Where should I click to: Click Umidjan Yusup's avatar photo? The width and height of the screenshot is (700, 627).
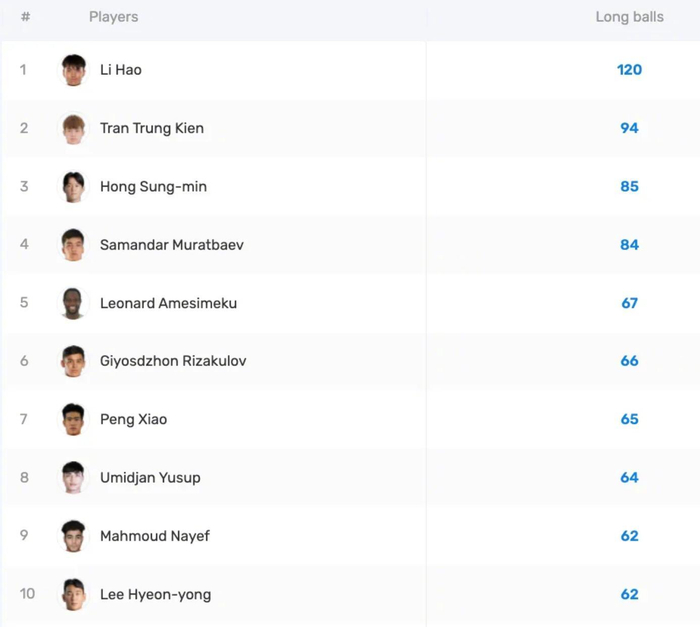pyautogui.click(x=73, y=478)
